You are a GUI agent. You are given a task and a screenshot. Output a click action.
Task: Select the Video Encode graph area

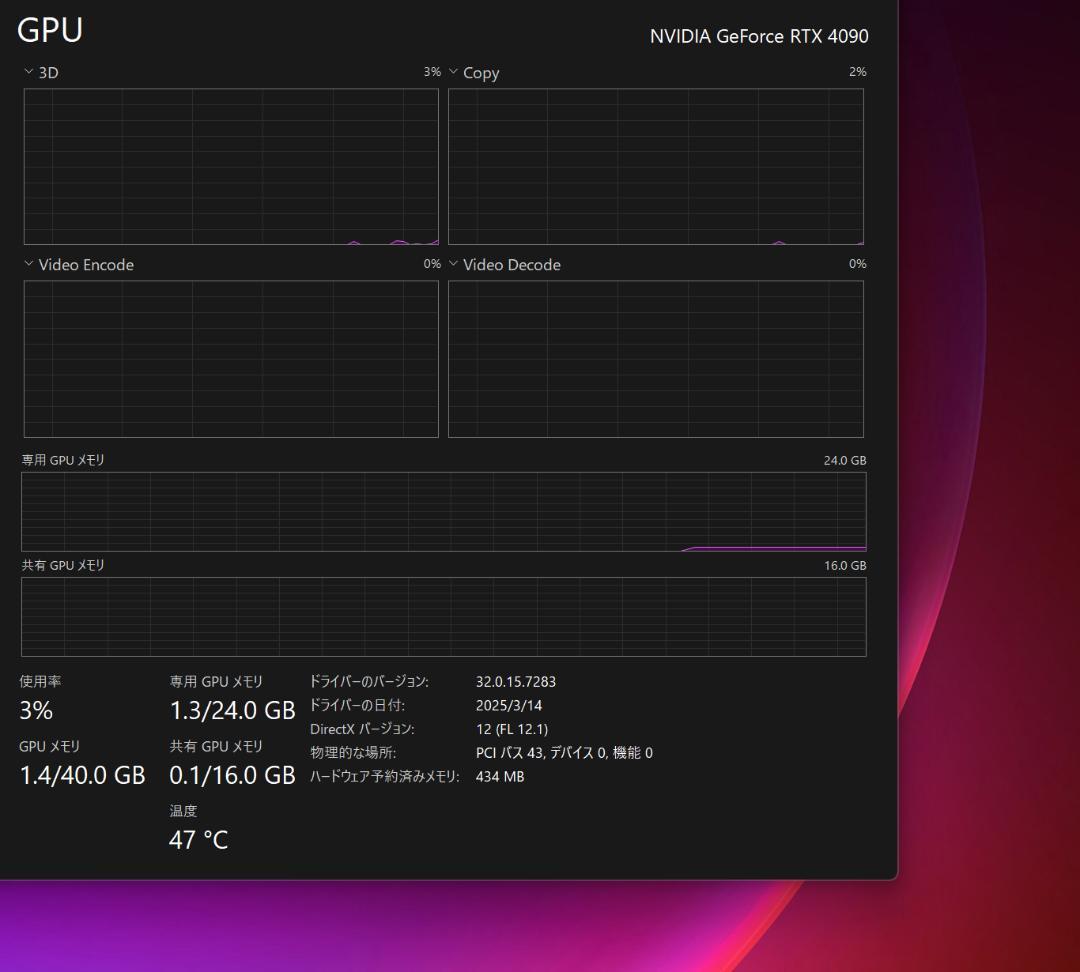[230, 358]
